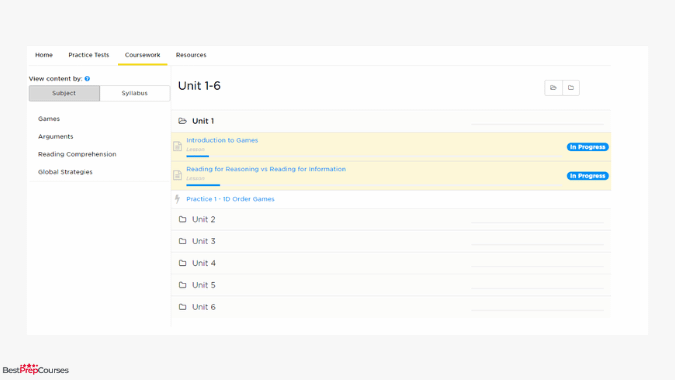Expand the Unit 3 section

tap(391, 241)
